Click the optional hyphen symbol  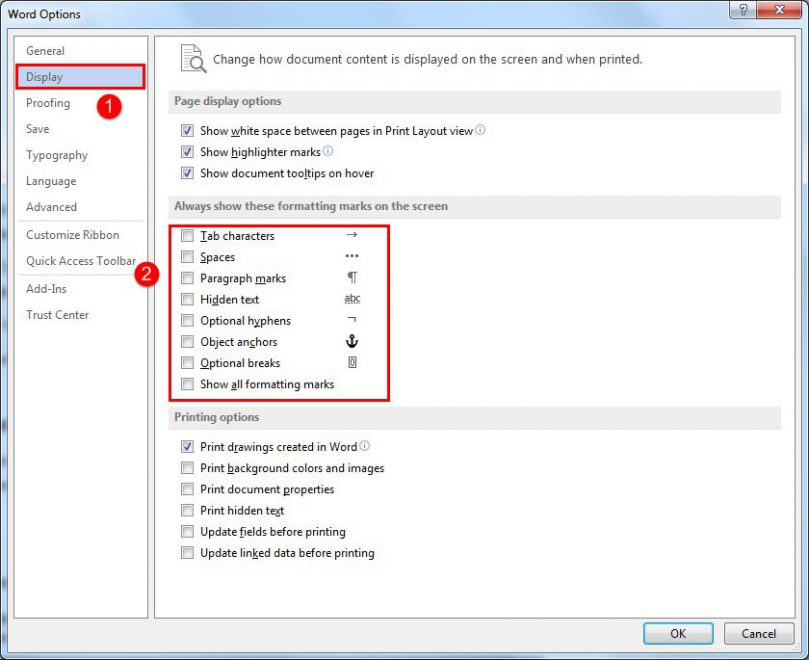click(351, 320)
